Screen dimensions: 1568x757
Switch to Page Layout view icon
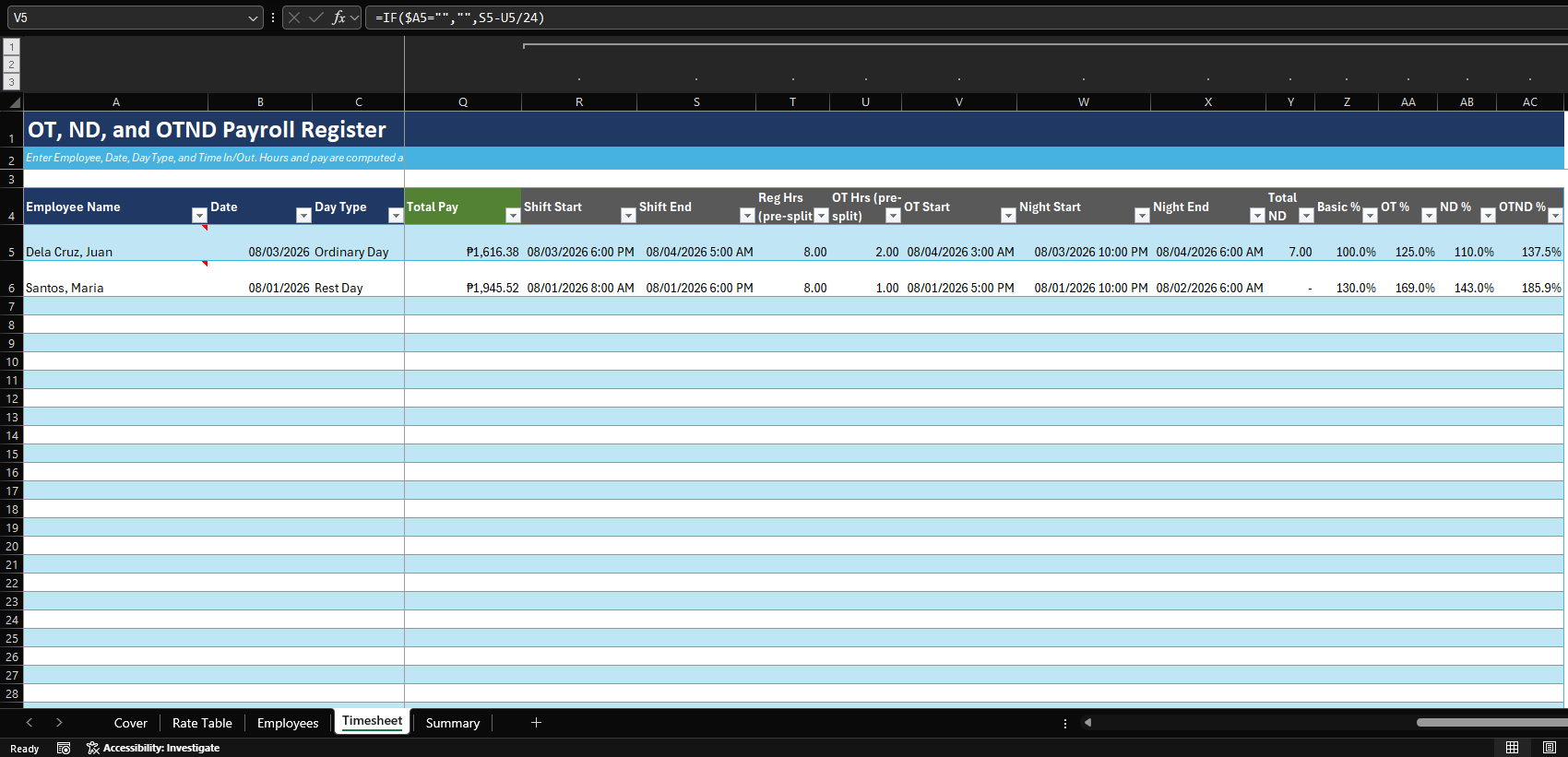tap(1549, 748)
